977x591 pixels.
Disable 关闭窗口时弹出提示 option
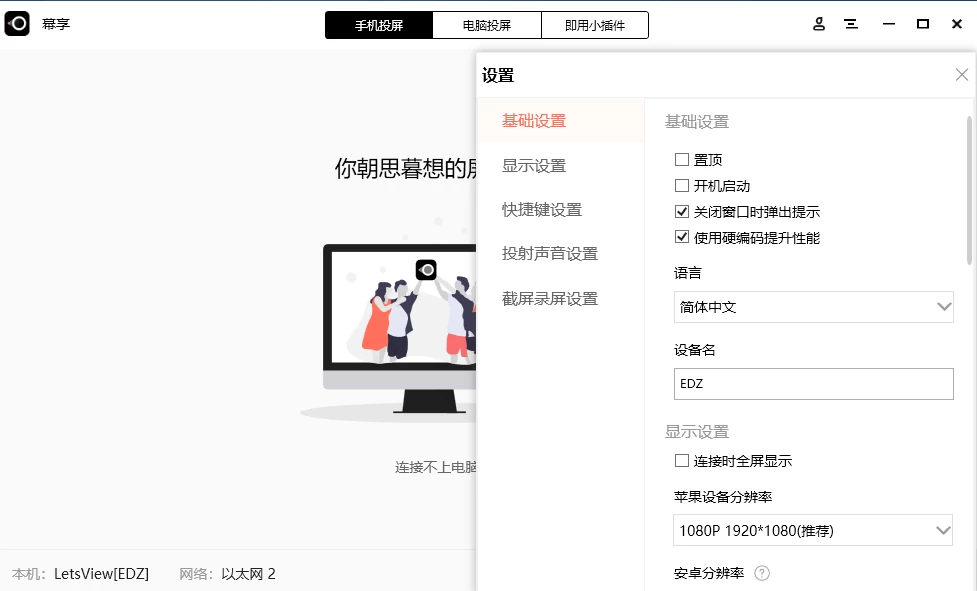pyautogui.click(x=681, y=211)
